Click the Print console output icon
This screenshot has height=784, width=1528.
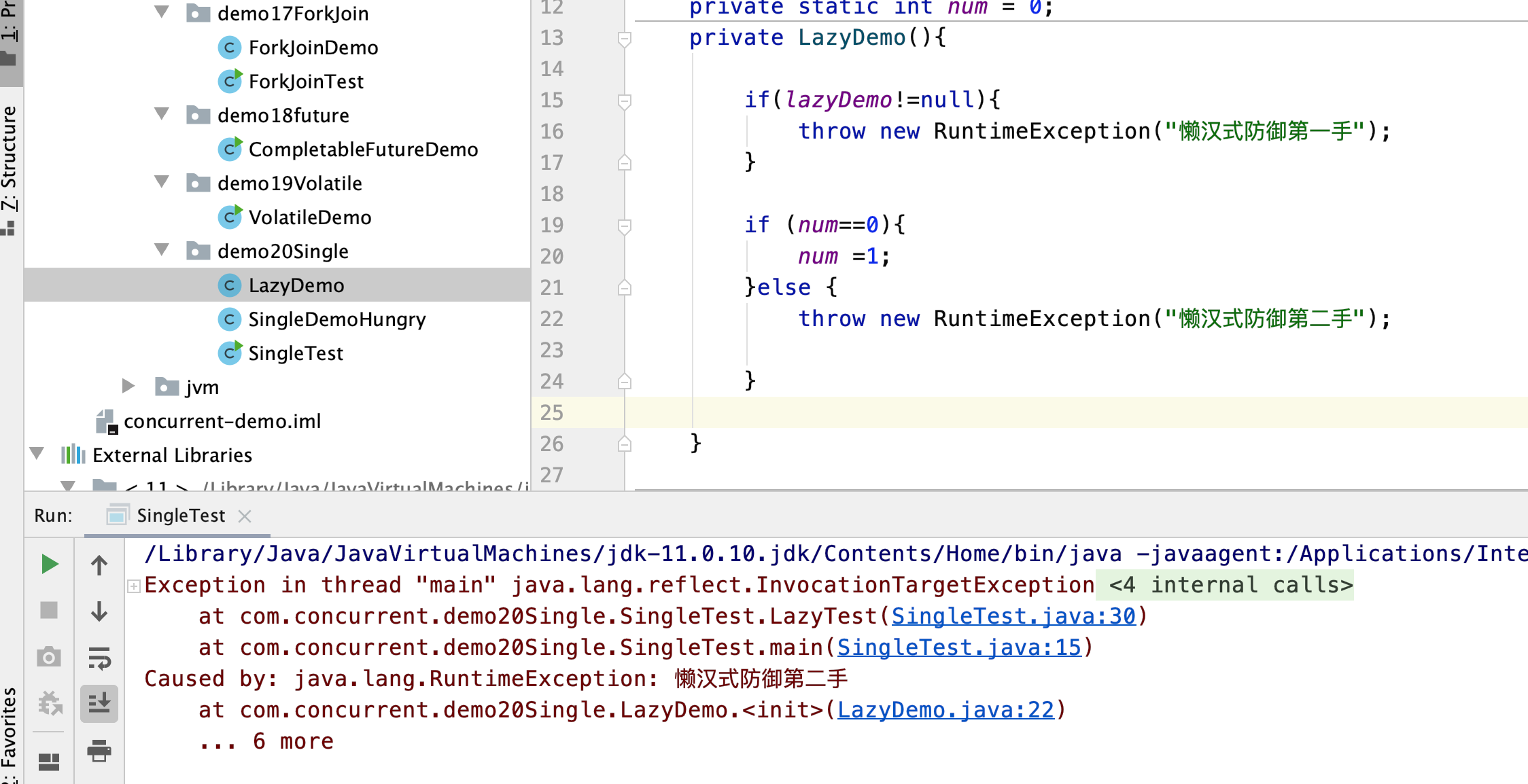coord(99,750)
